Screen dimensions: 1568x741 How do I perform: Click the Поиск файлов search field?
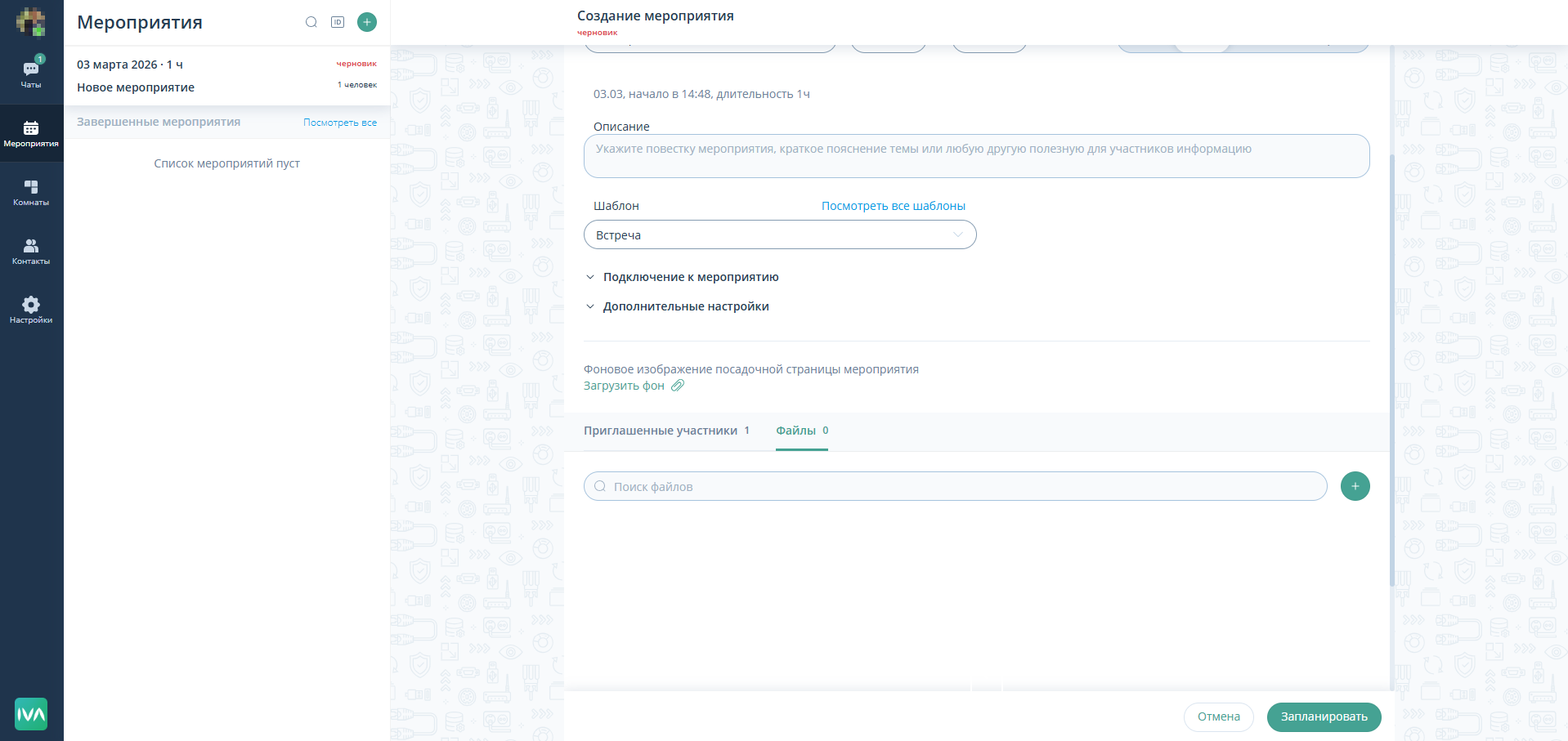click(955, 486)
